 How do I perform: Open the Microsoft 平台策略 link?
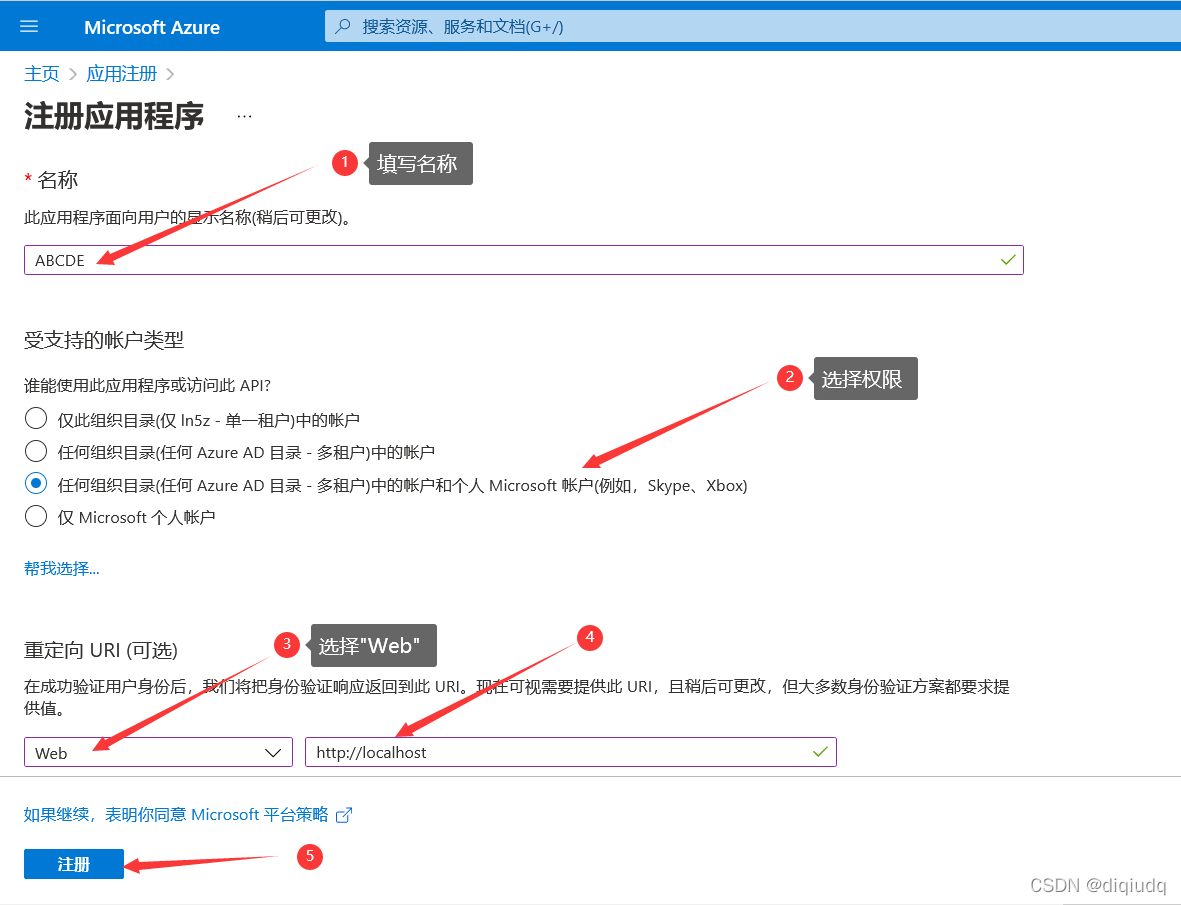tap(176, 815)
